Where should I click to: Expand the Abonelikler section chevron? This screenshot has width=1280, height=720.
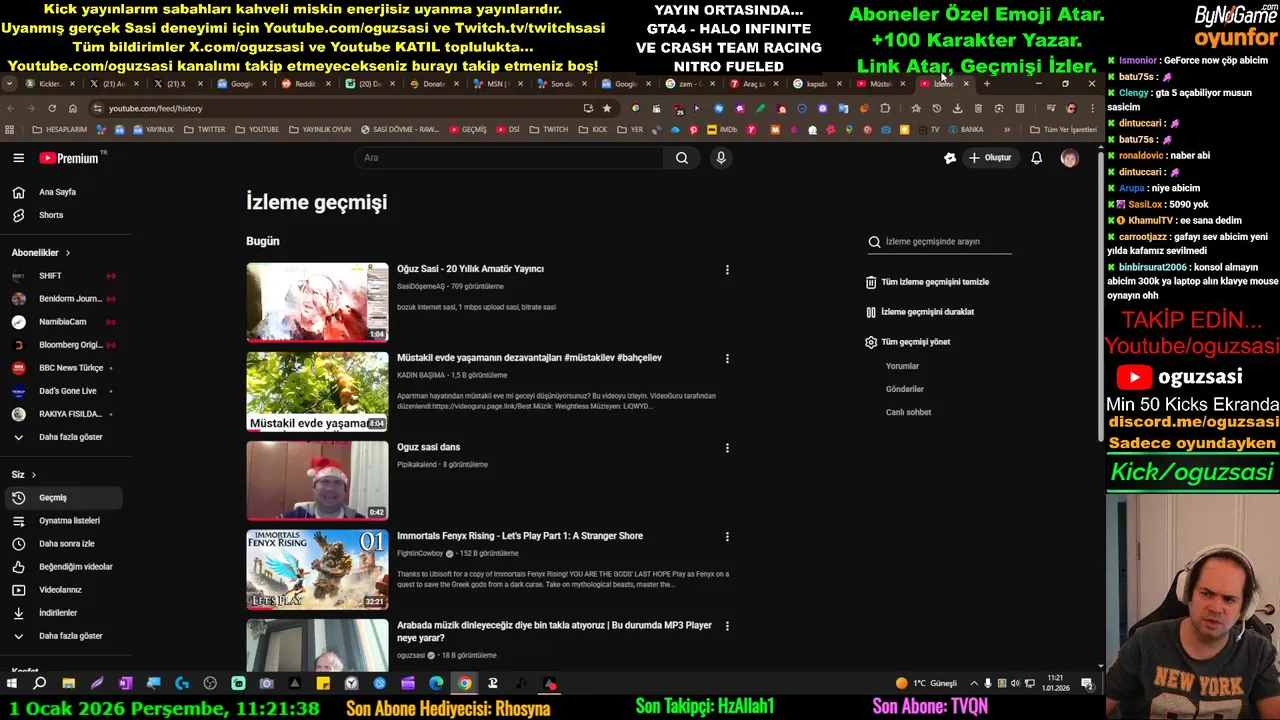coord(67,253)
